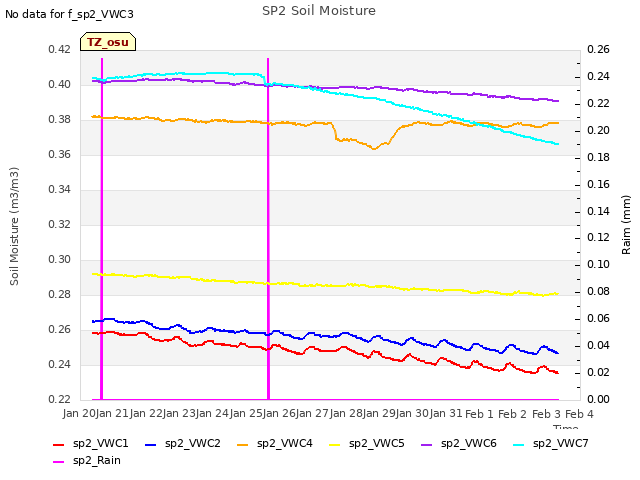640x480 pixels.
Task: Toggle the sp2_VWC7 legend entry
Action: (551, 443)
